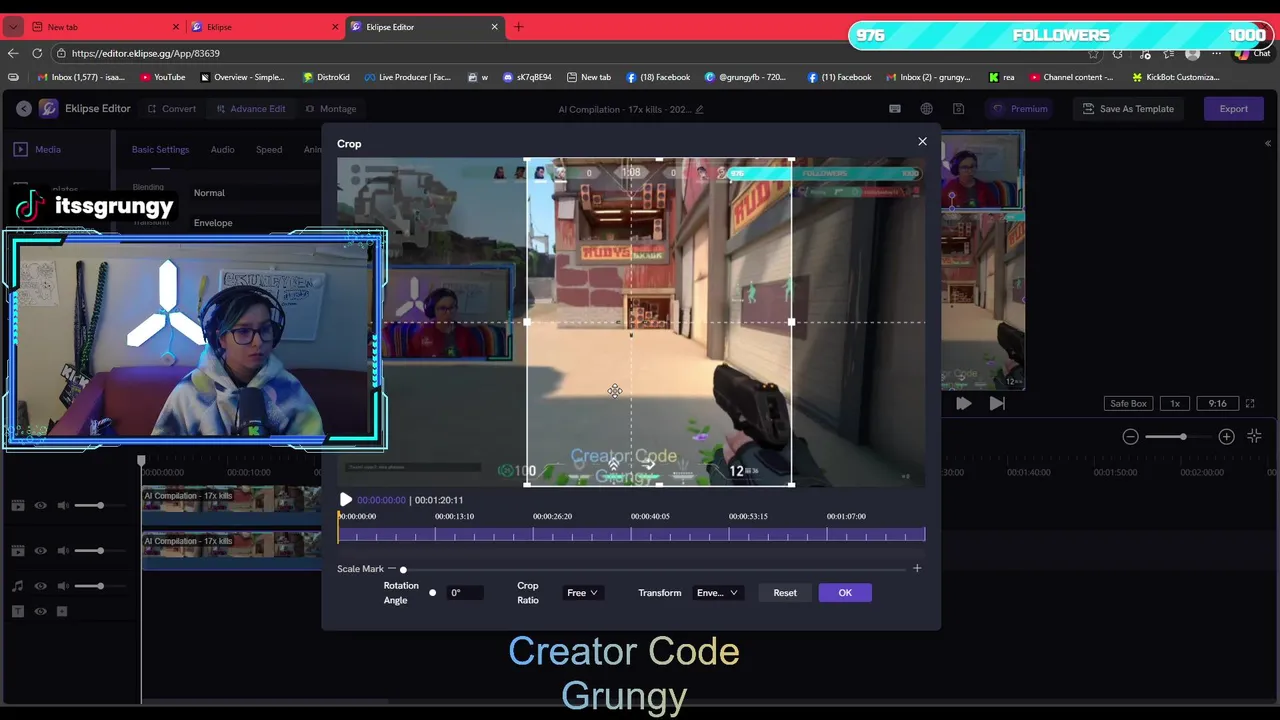Open the Speed settings tab

(269, 149)
